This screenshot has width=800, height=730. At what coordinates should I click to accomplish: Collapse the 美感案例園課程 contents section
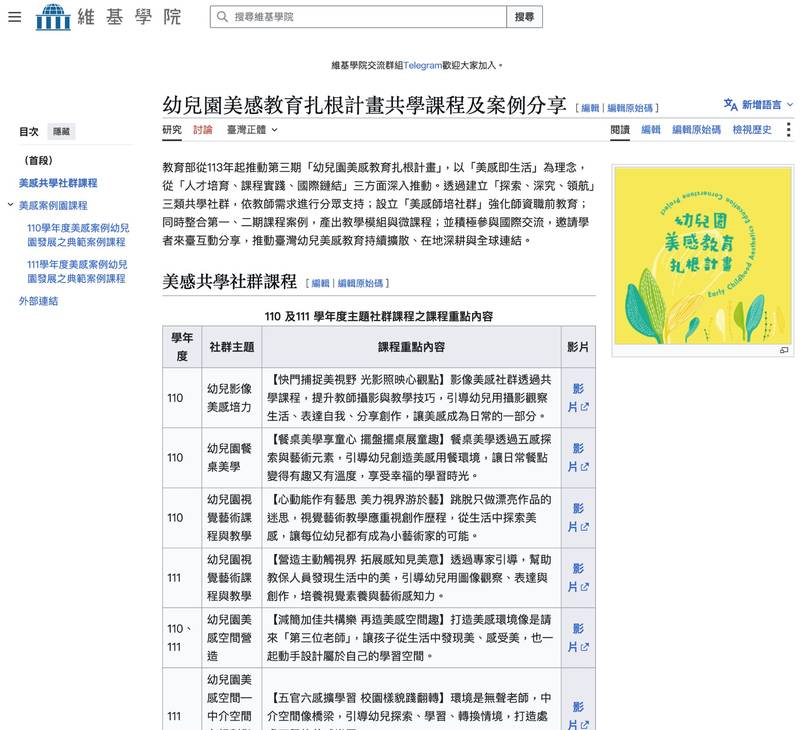[x=10, y=205]
